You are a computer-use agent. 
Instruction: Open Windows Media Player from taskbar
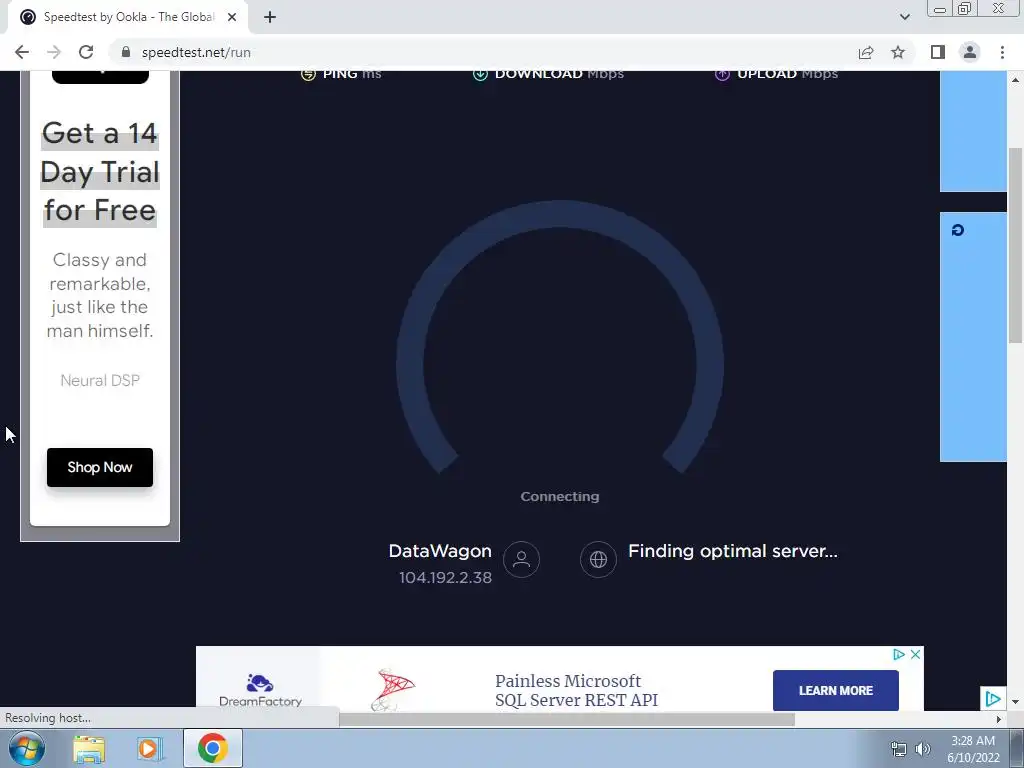[150, 749]
